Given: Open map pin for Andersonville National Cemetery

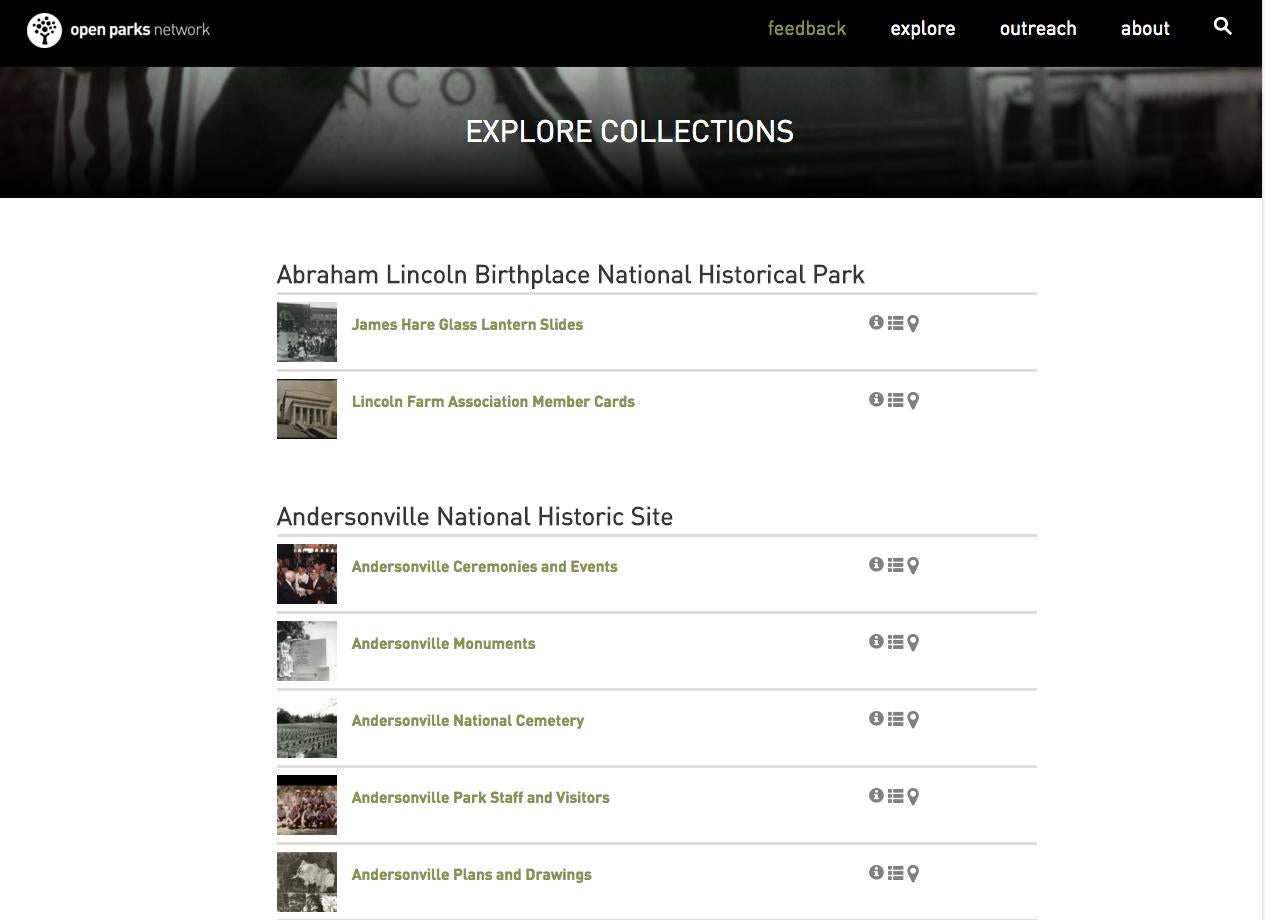Looking at the screenshot, I should [x=913, y=720].
